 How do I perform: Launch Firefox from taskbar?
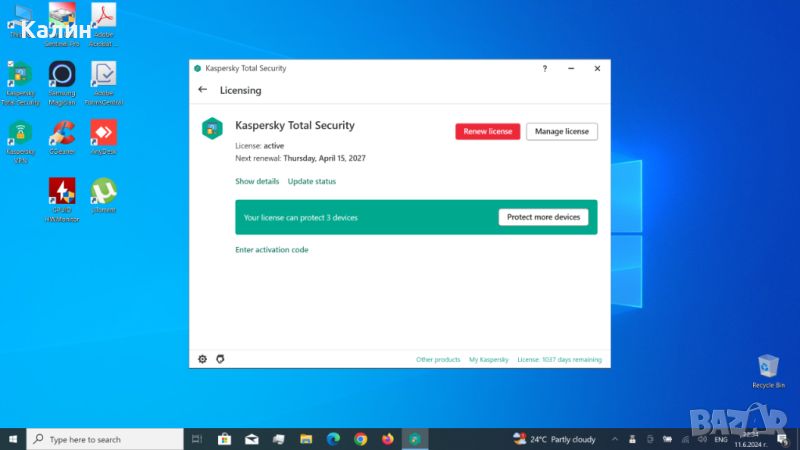tap(388, 439)
